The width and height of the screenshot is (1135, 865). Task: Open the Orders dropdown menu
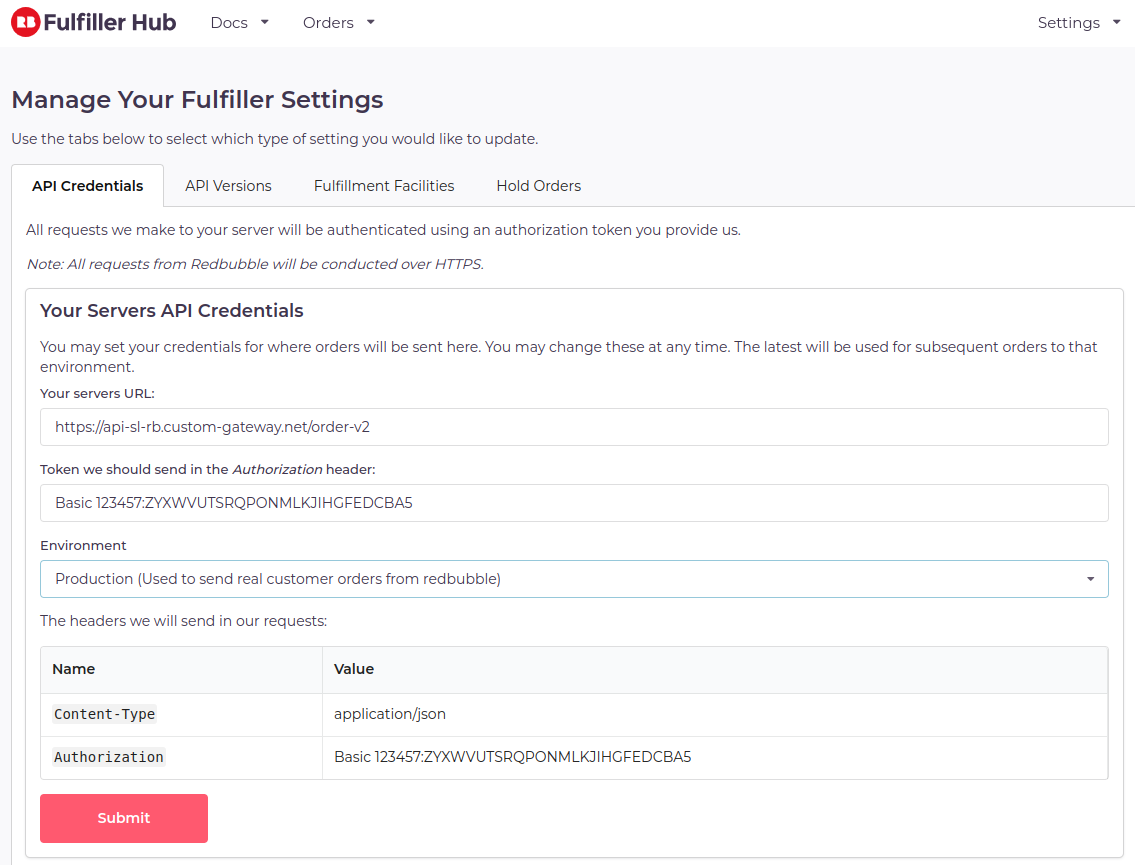(339, 22)
